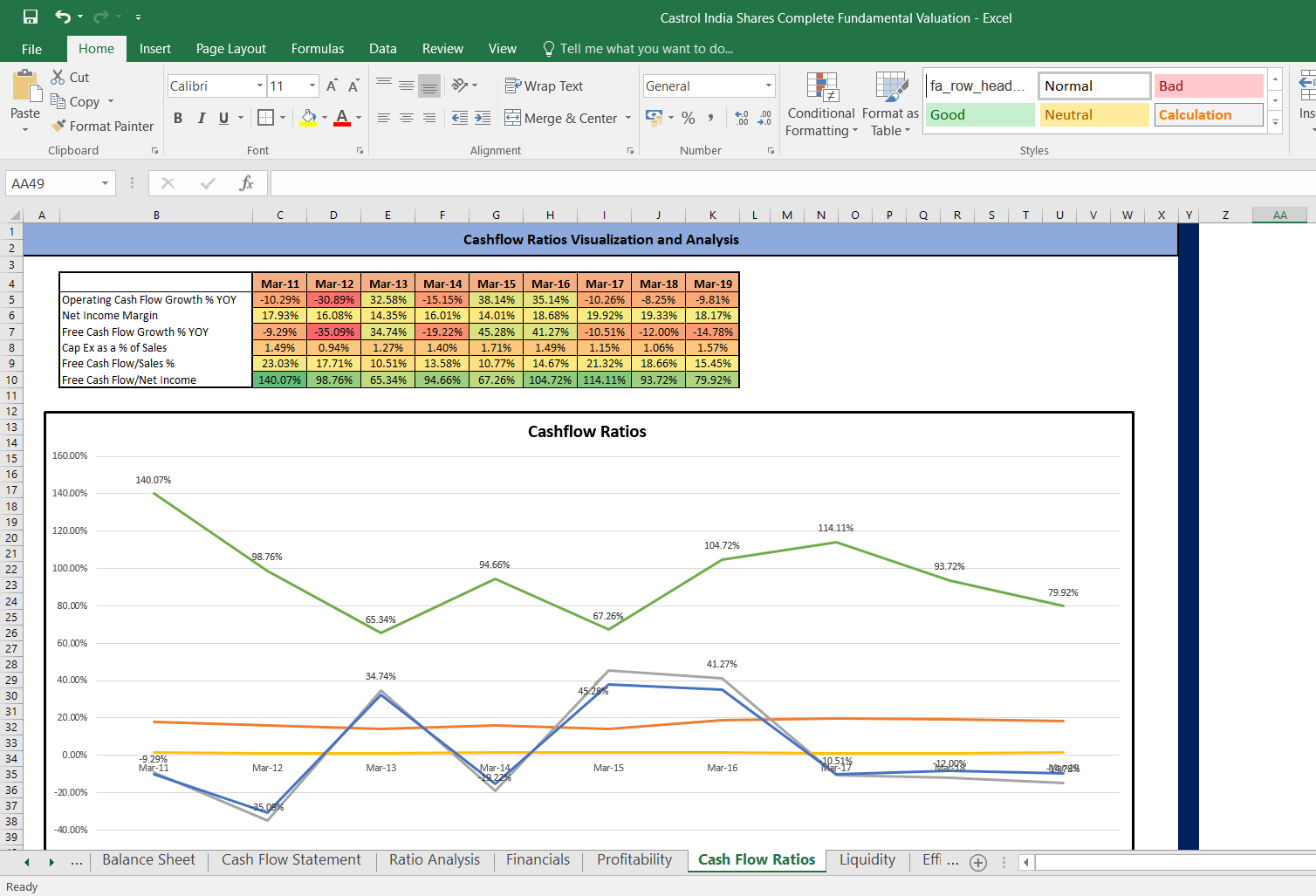Image resolution: width=1316 pixels, height=896 pixels.
Task: Apply the cell borders icon
Action: 266,118
